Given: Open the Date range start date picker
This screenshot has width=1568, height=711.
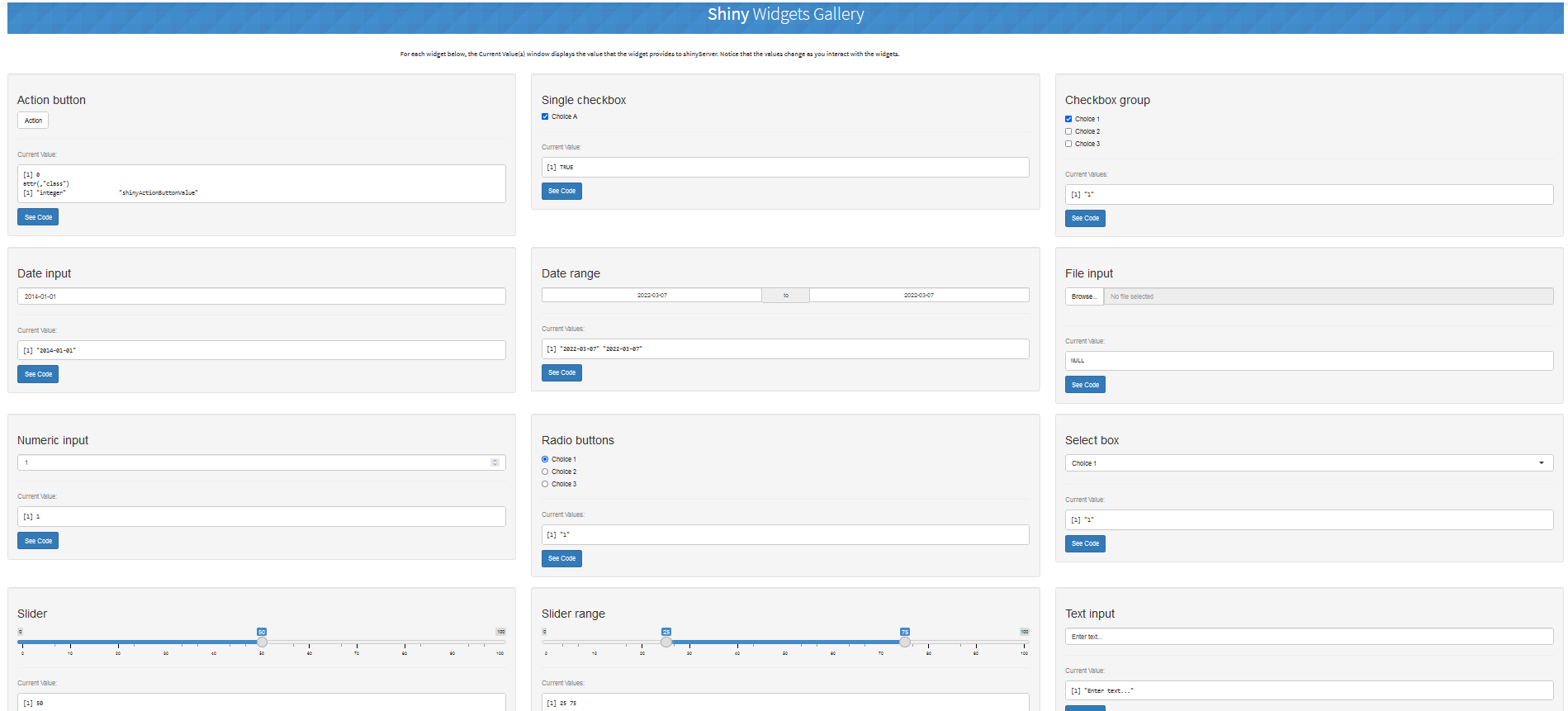Looking at the screenshot, I should pyautogui.click(x=651, y=295).
